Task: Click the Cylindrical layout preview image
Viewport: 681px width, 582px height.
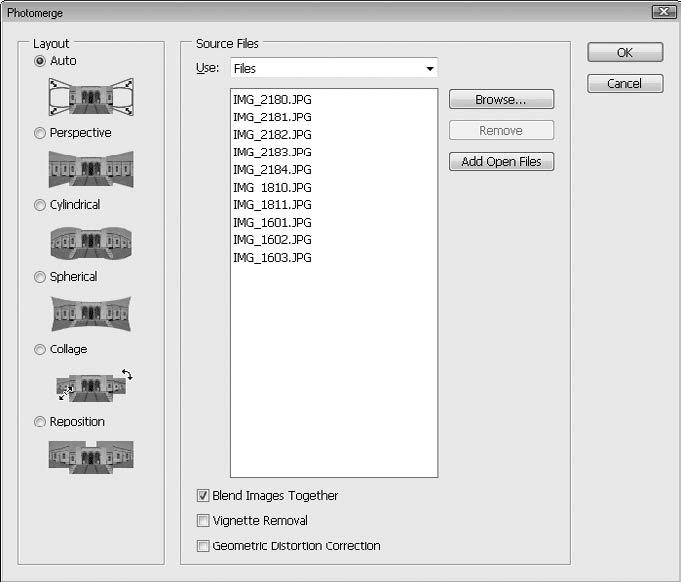Action: pyautogui.click(x=91, y=242)
